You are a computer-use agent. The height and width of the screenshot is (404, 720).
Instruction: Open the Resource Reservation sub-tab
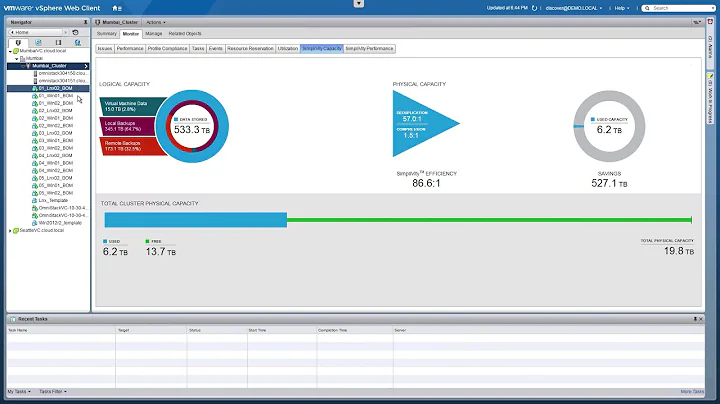tap(250, 49)
